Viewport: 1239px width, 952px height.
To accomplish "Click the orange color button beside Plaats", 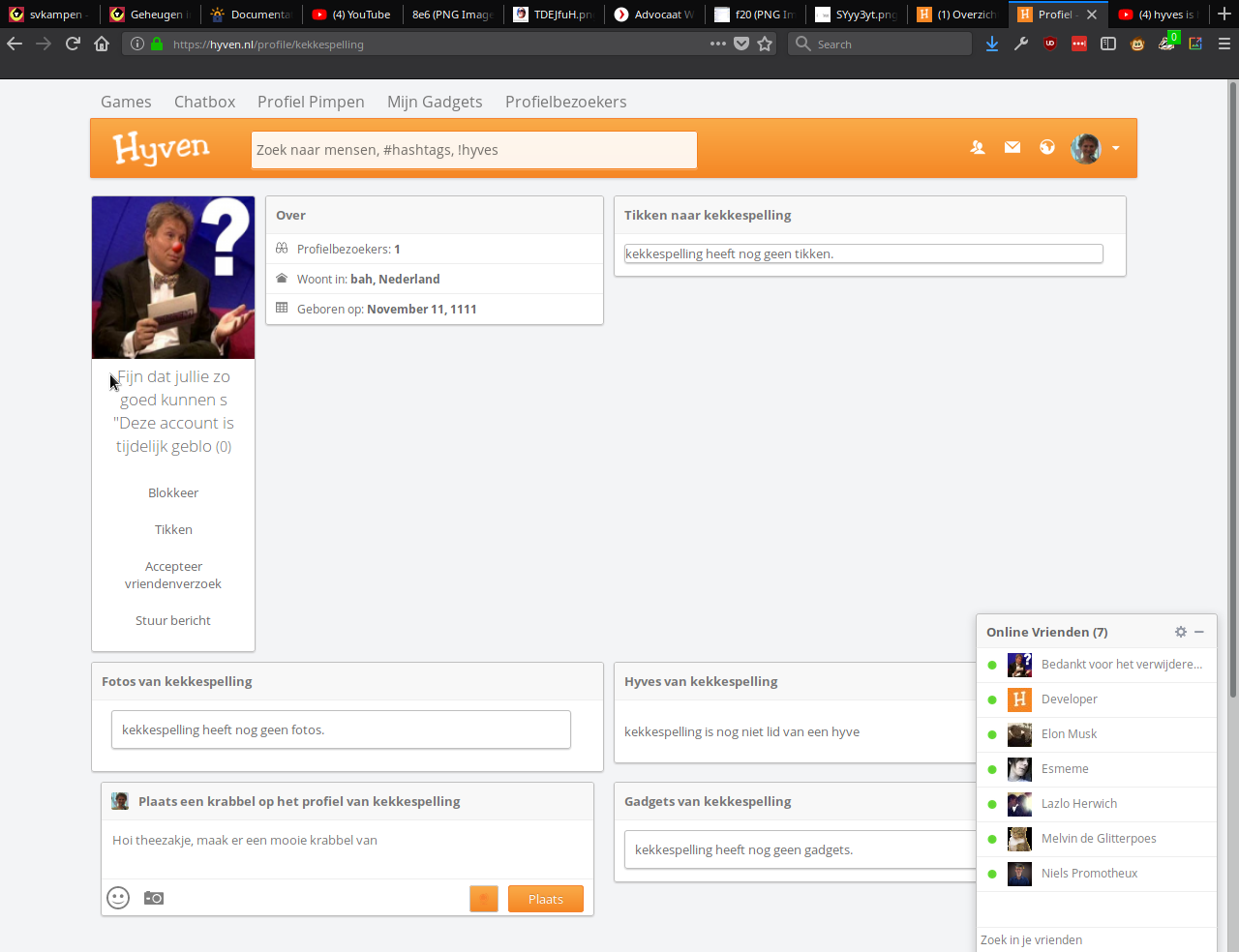I will 484,899.
